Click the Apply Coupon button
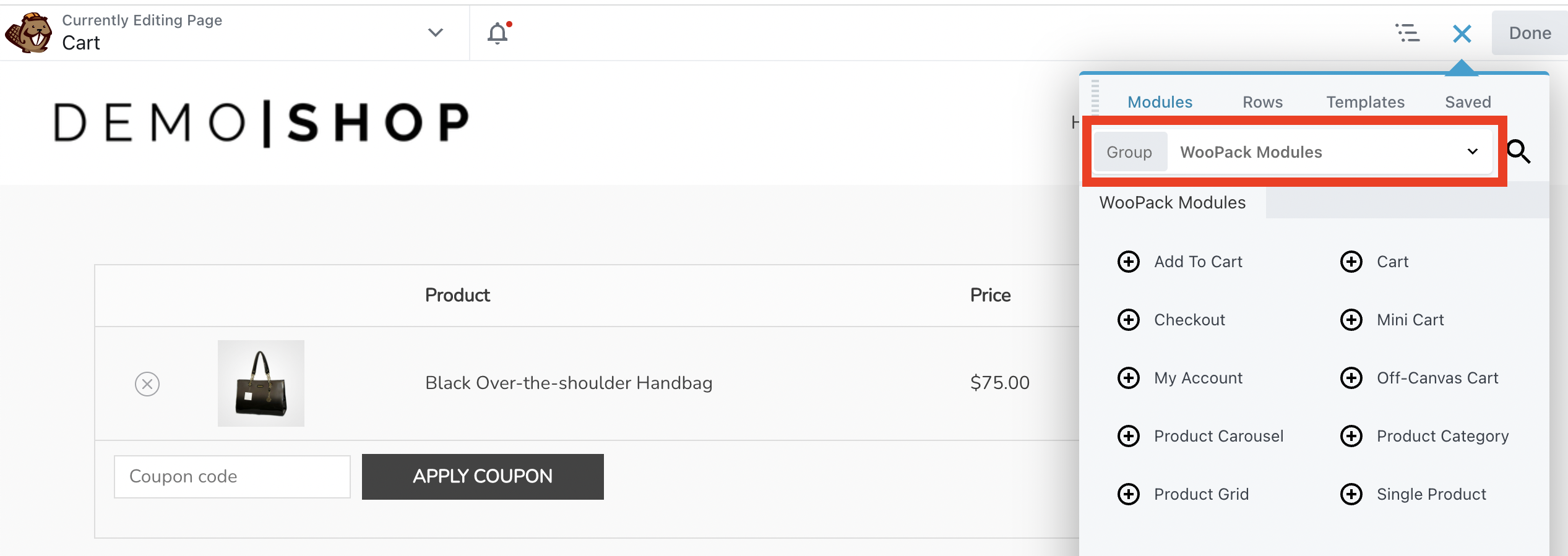Viewport: 1568px width, 556px height. point(482,476)
